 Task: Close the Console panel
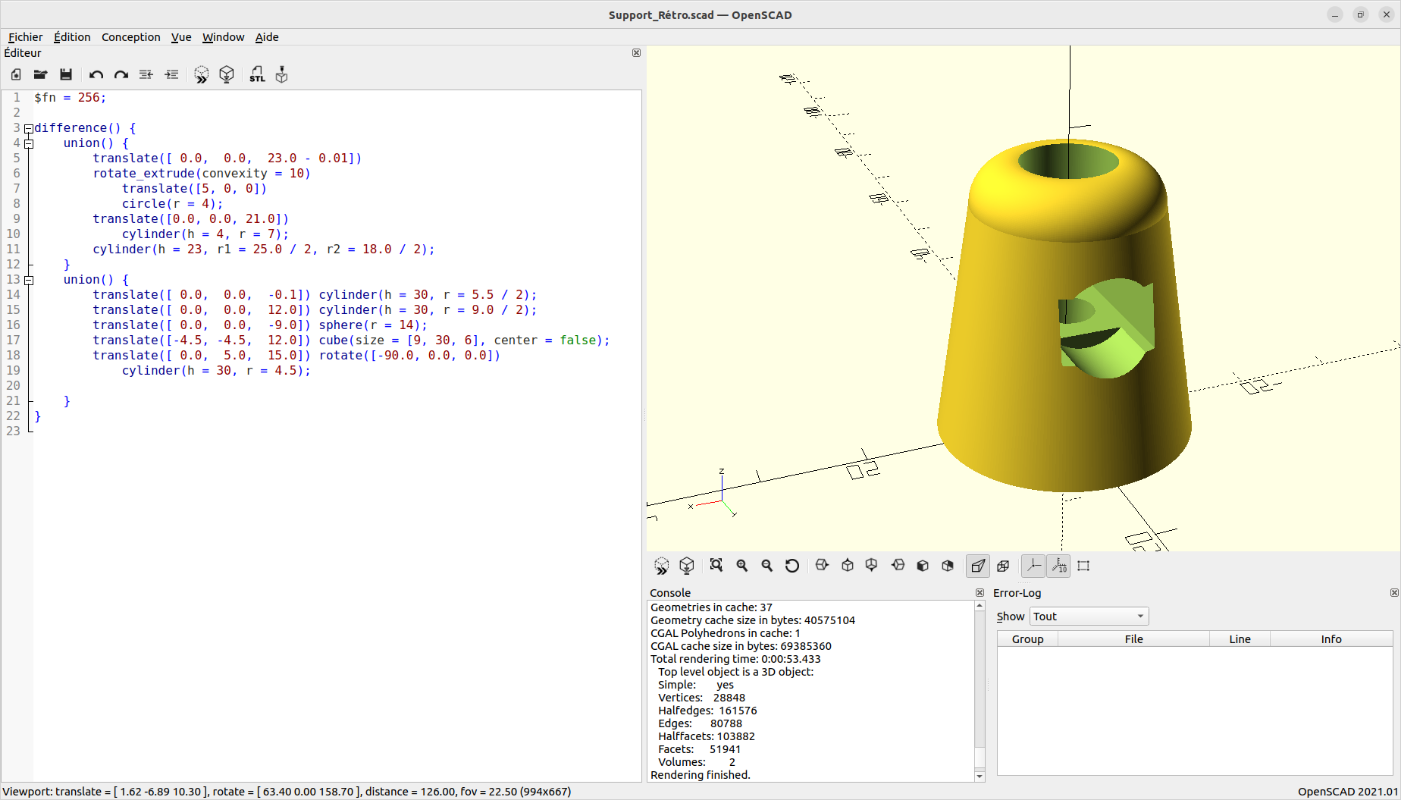pyautogui.click(x=980, y=593)
